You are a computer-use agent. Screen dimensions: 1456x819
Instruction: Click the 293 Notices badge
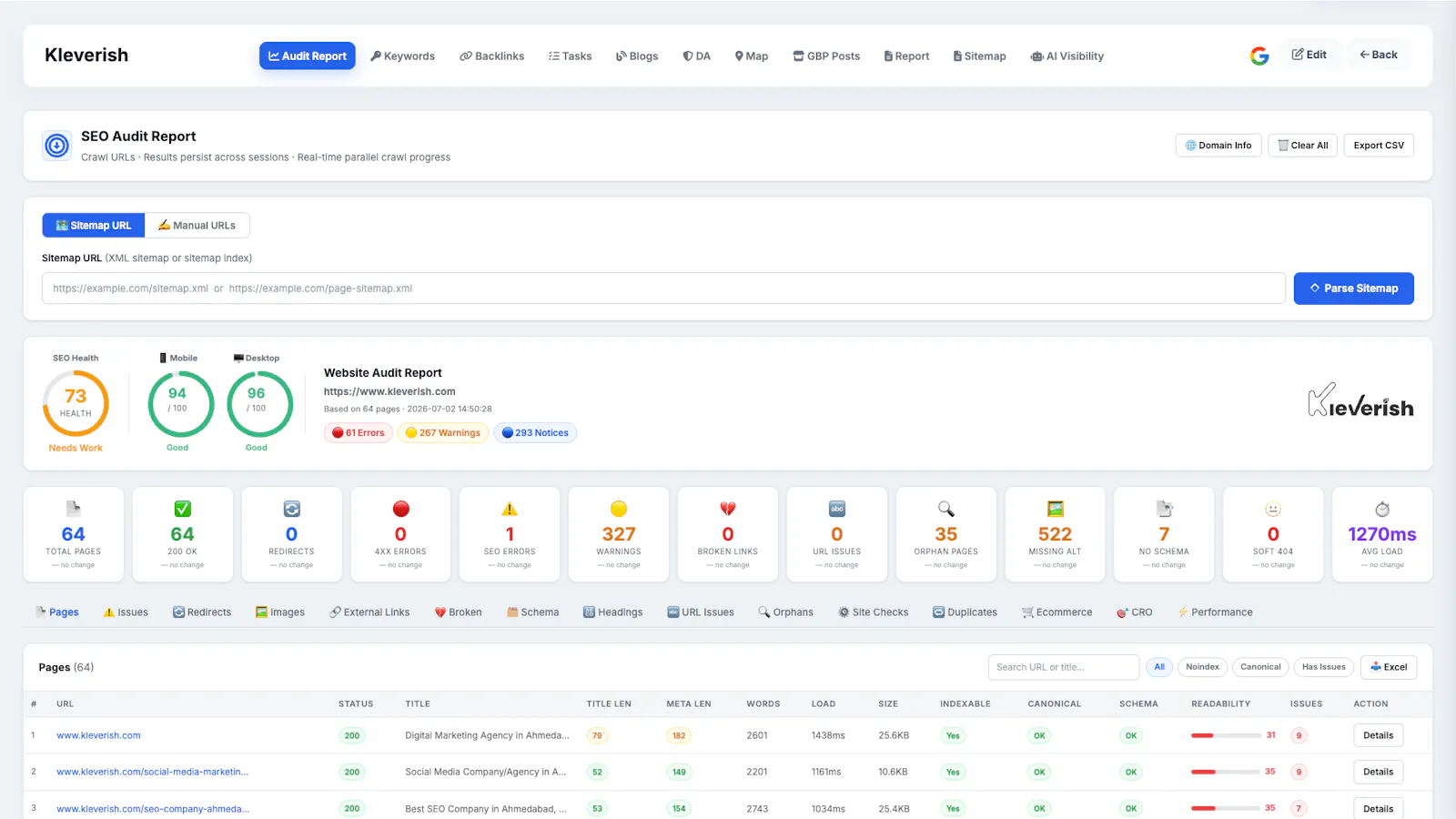535,433
